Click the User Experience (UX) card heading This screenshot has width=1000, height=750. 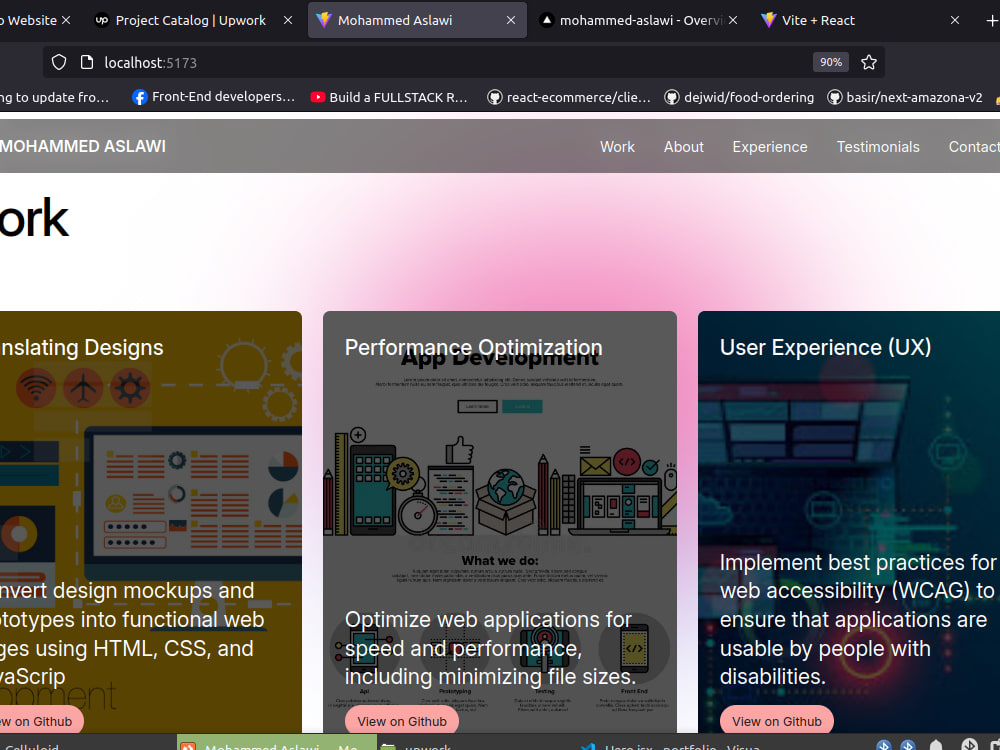tap(825, 348)
